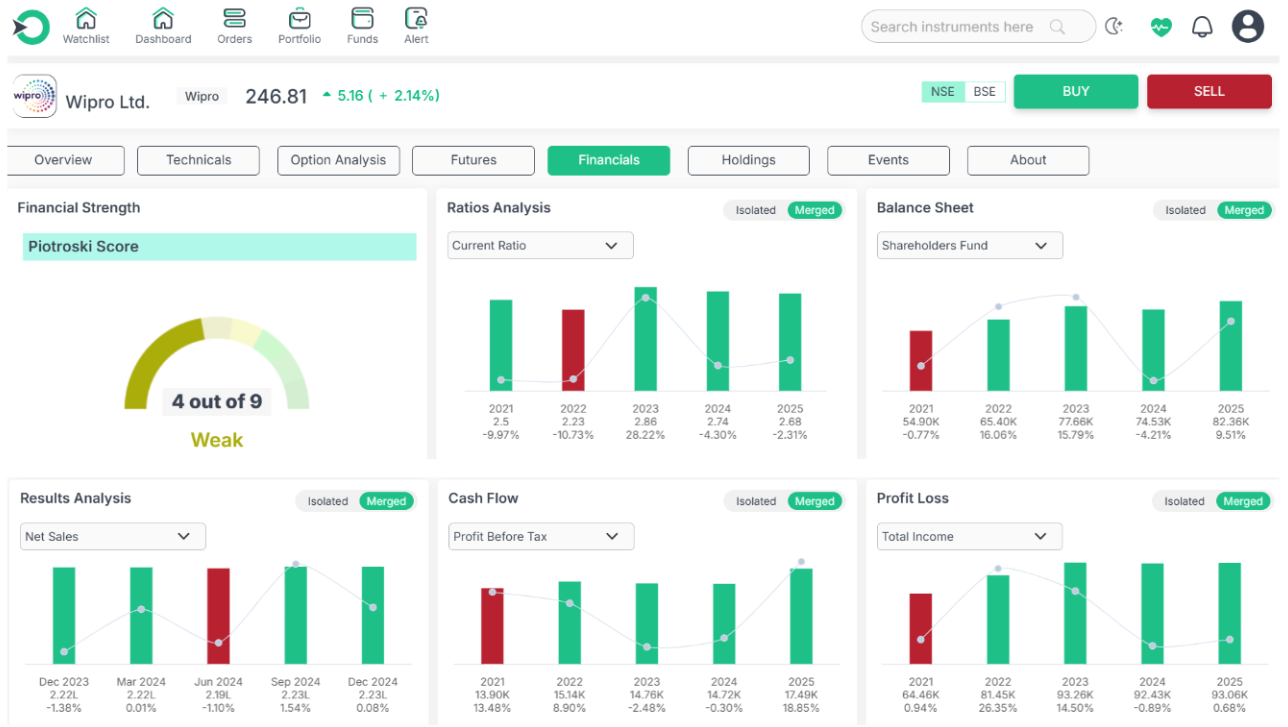Click the Wipro ticker chip
This screenshot has width=1288, height=727.
point(202,96)
